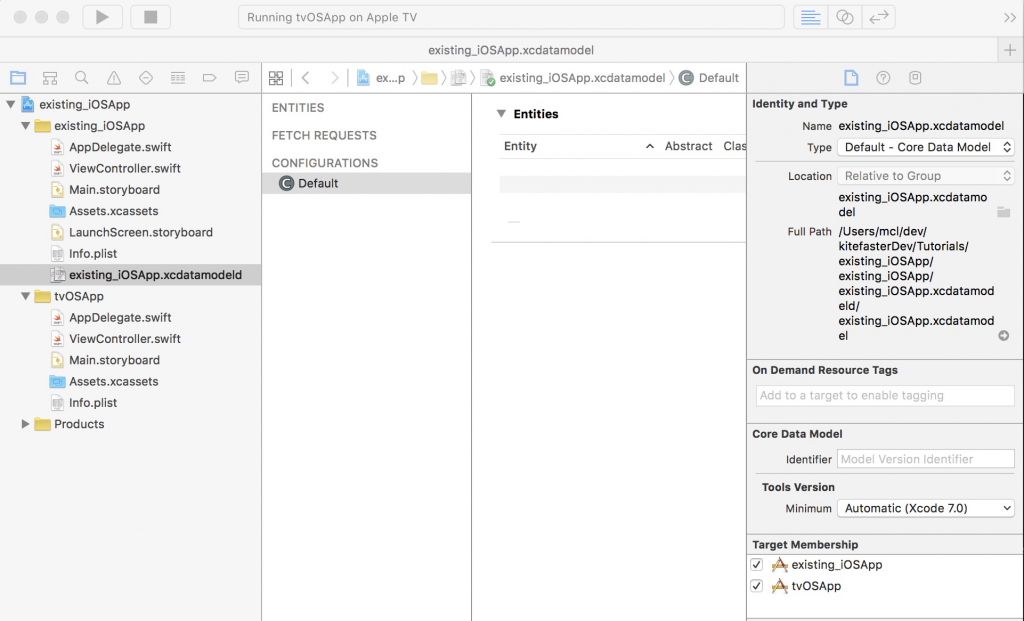Open the Type dropdown for Core Data Model
The width and height of the screenshot is (1024, 621).
click(x=925, y=148)
